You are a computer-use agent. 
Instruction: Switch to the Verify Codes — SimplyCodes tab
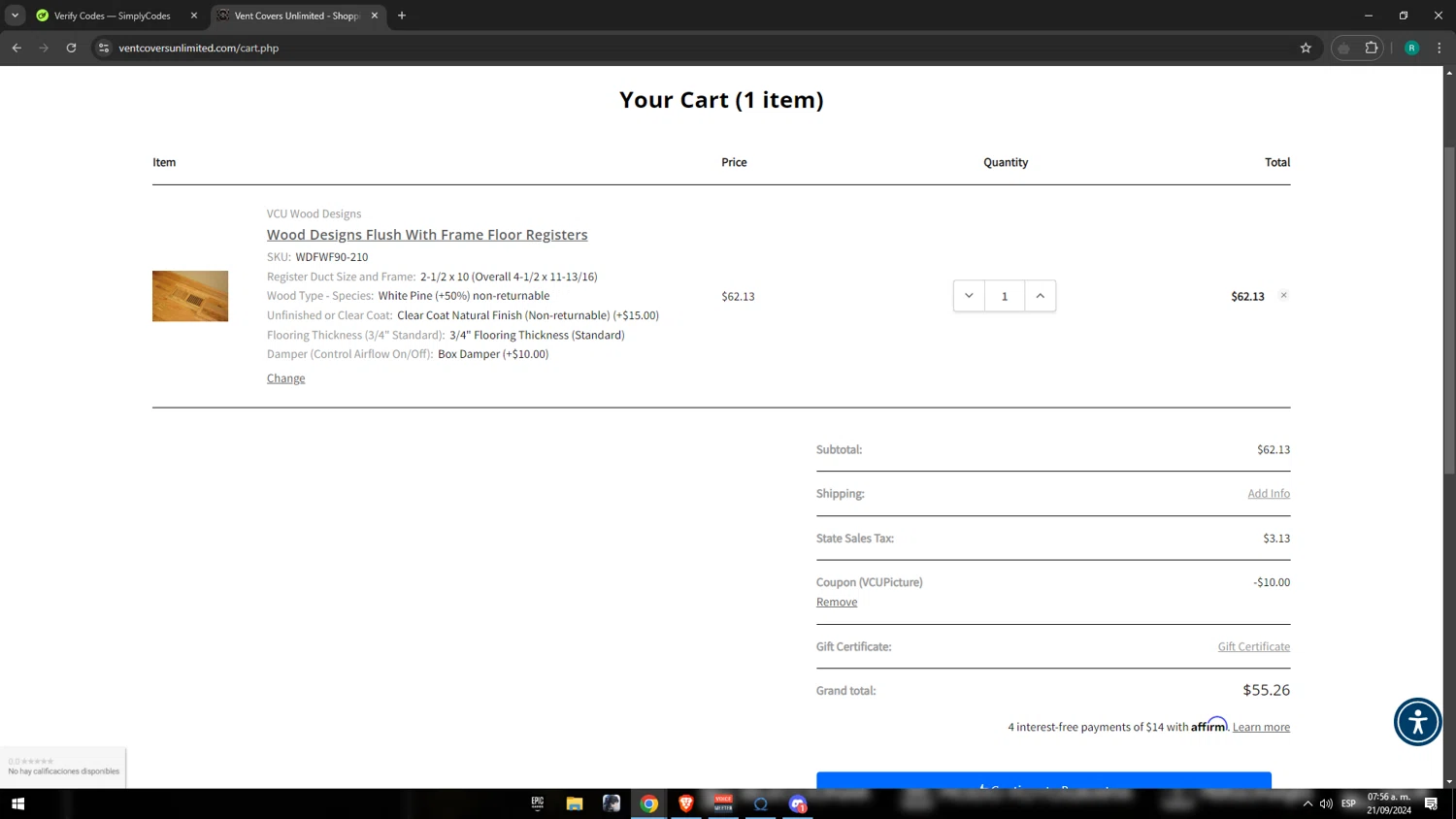[112, 16]
